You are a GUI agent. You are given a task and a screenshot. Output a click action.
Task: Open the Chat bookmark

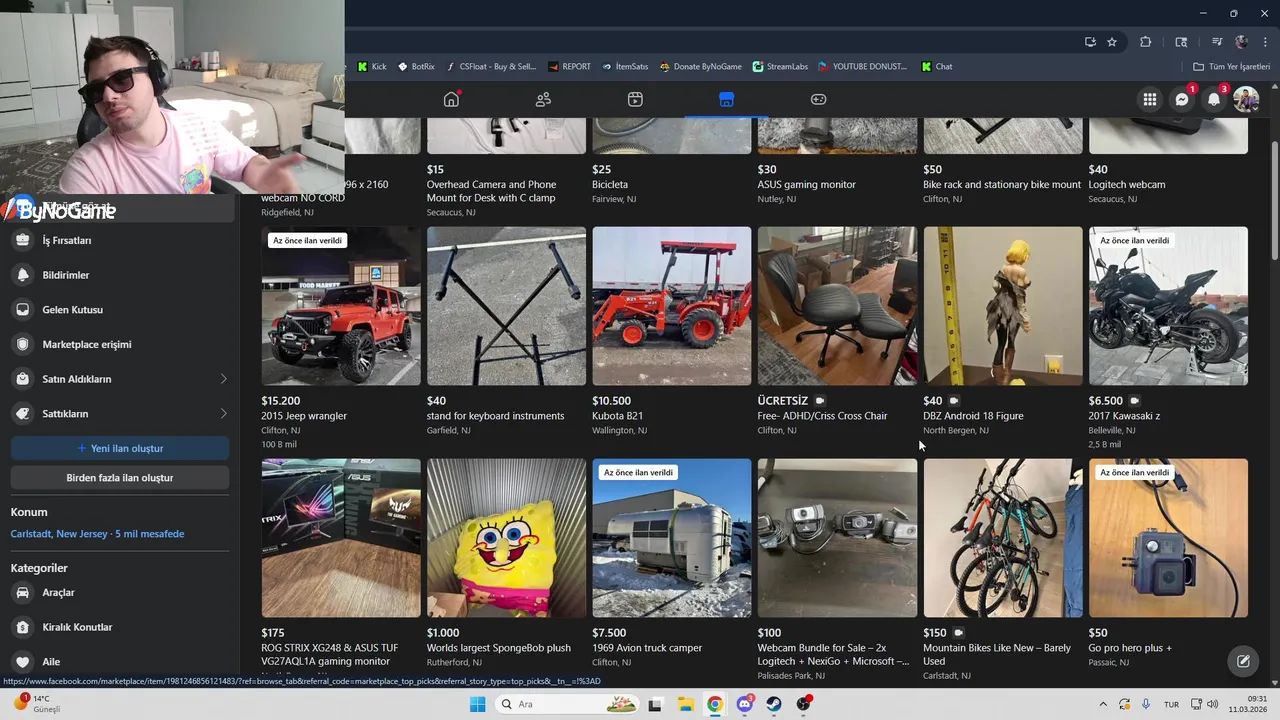(937, 67)
